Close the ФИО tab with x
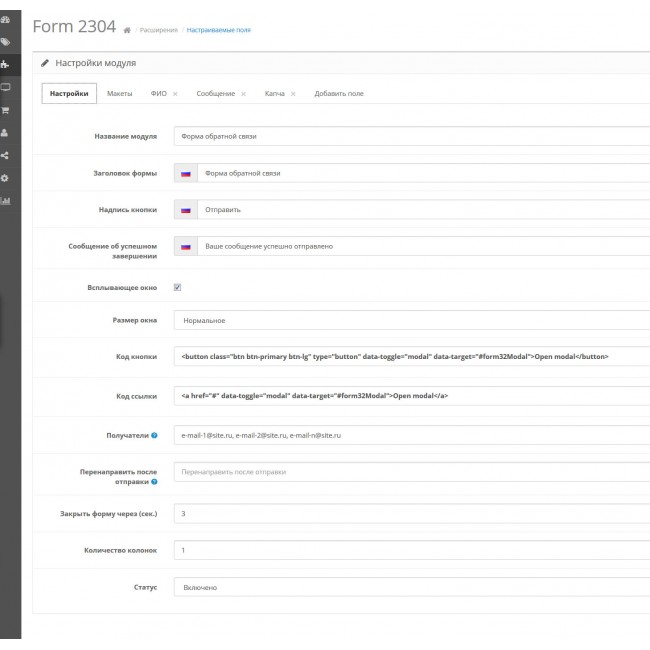Screen dimensions: 650x650 [175, 94]
